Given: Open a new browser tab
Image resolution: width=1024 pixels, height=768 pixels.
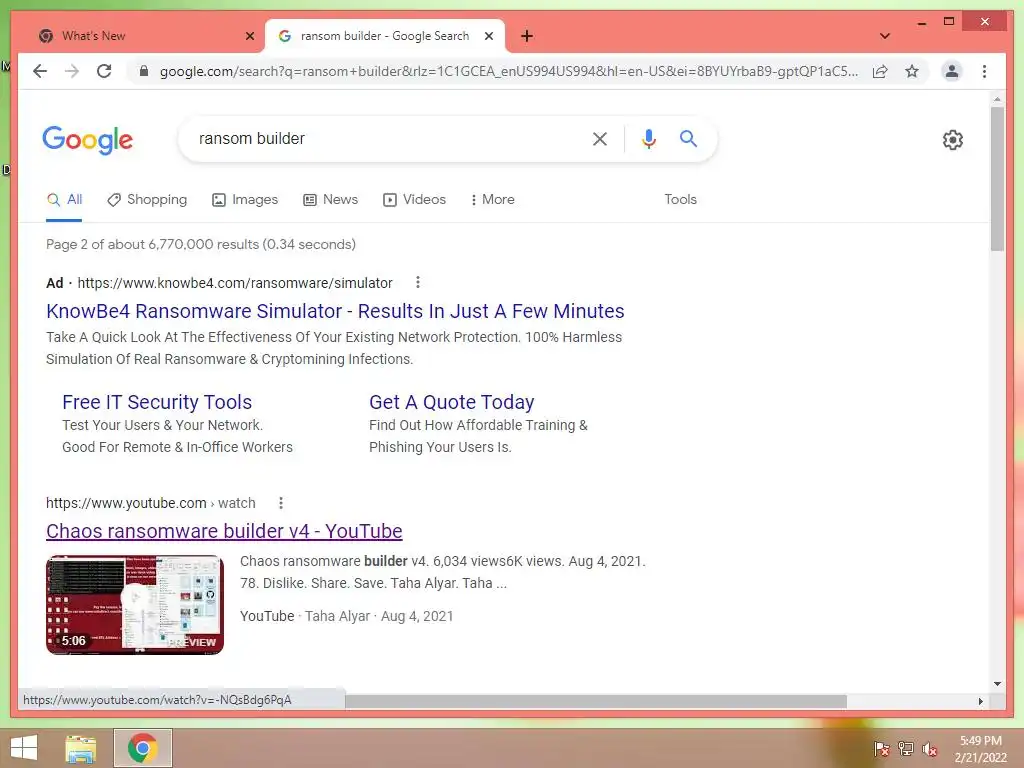Looking at the screenshot, I should click(527, 36).
